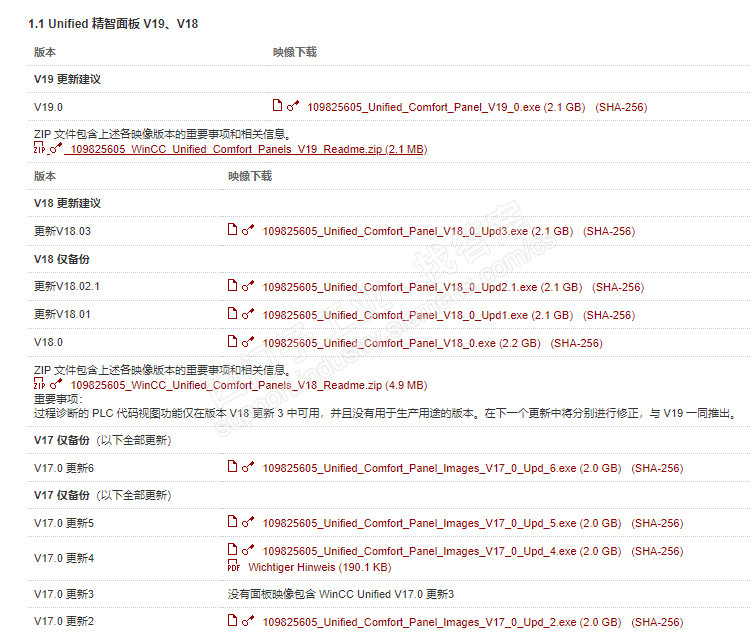Download WinCC_Unified_Comfort_Panels_V19_Readme.zip
The height and width of the screenshot is (635, 751).
[249, 149]
